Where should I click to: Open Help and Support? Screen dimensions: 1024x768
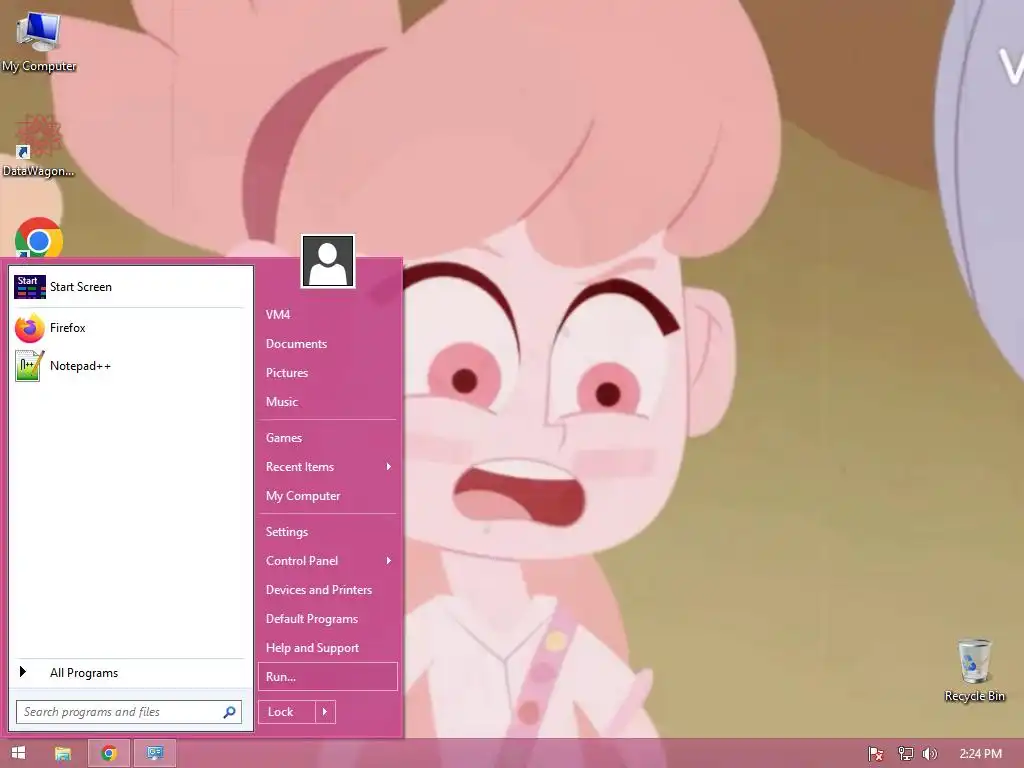click(328, 648)
